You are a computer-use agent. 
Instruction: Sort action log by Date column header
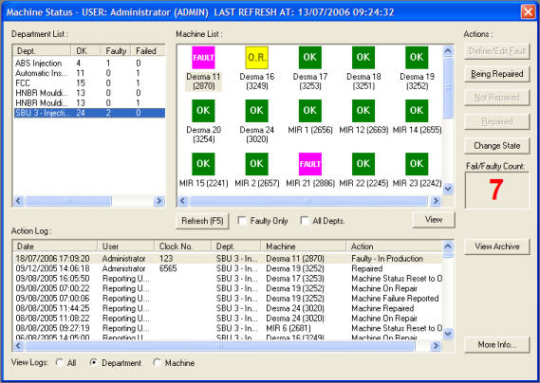55,246
